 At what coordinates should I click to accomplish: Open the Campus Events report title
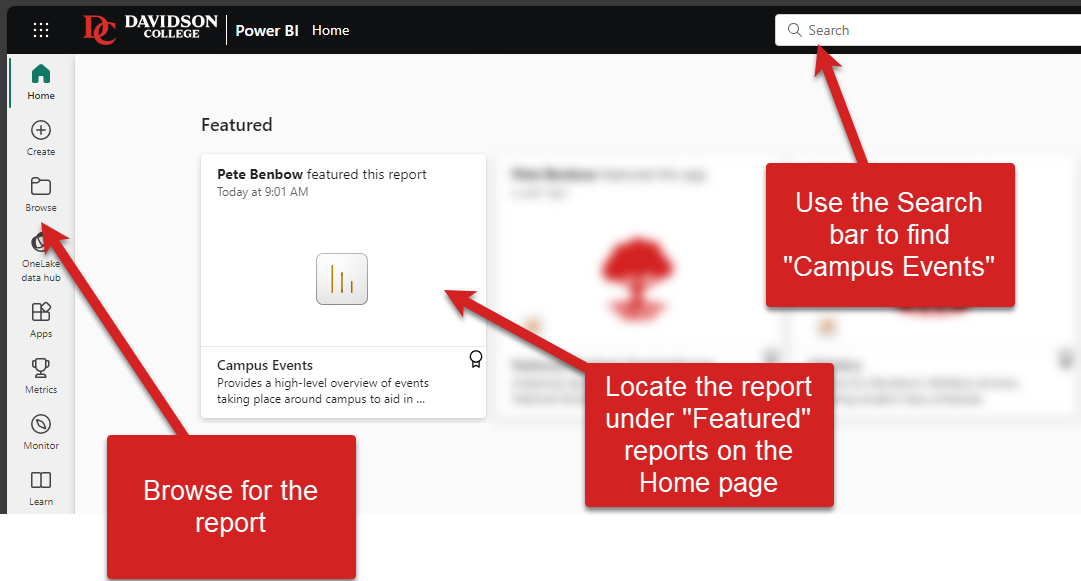pos(265,365)
